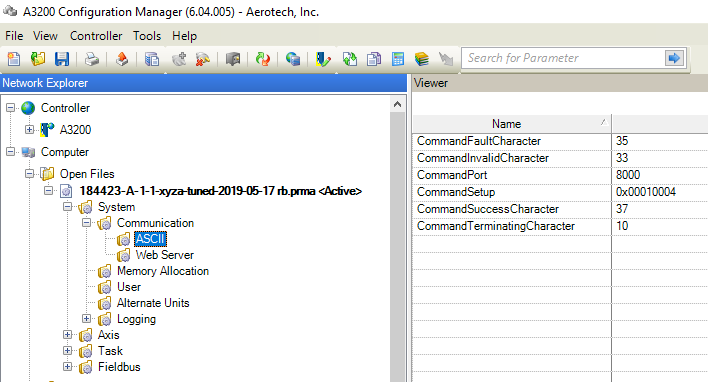Select the CommandSuccessCharacter parameter row
The image size is (708, 382).
click(560, 209)
